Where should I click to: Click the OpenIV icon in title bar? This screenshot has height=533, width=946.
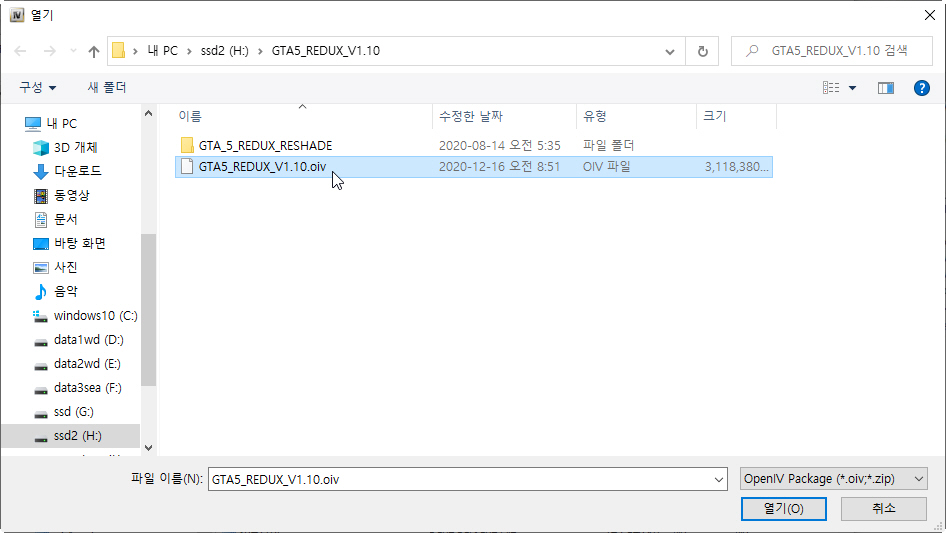tap(17, 15)
